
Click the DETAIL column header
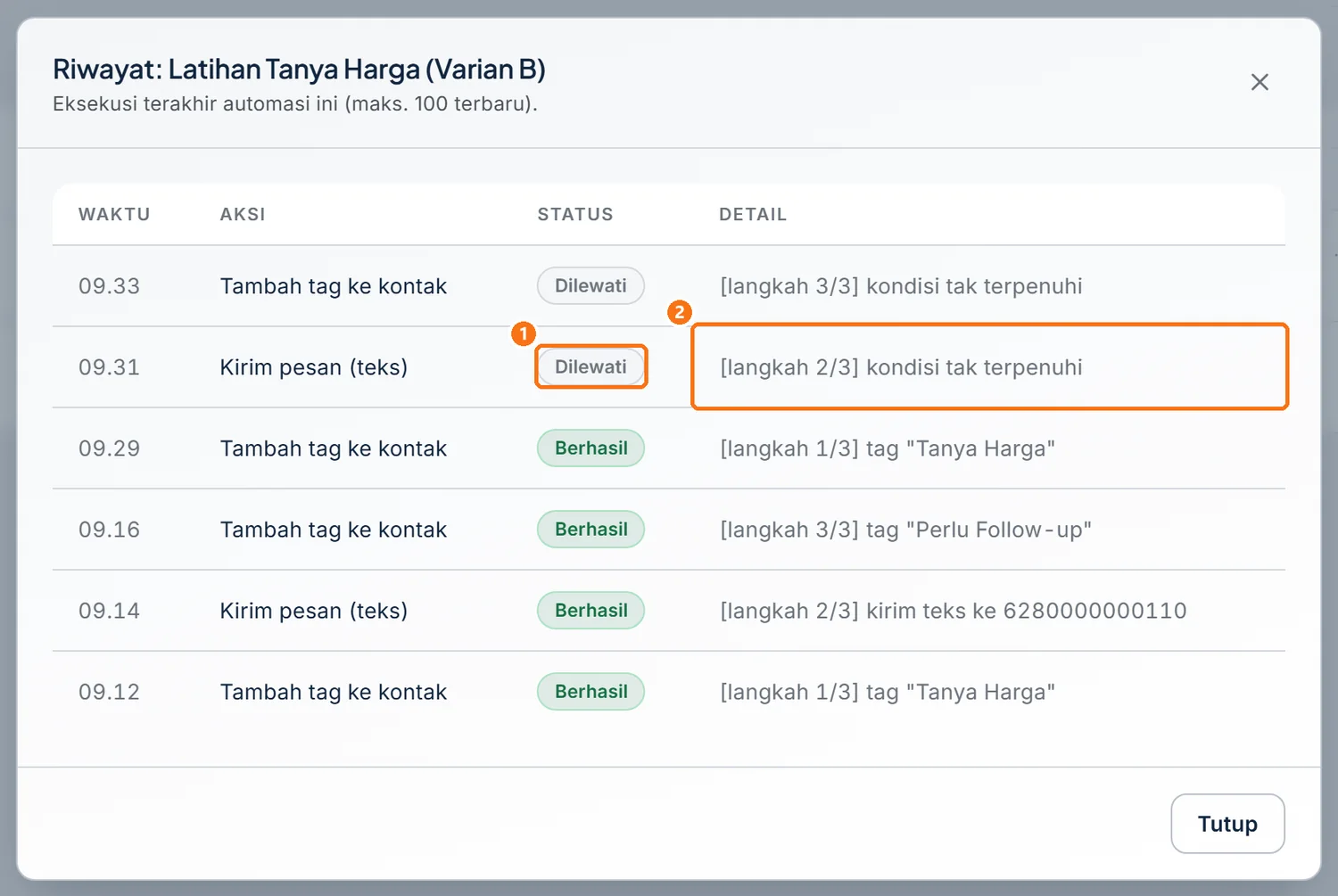tap(753, 215)
